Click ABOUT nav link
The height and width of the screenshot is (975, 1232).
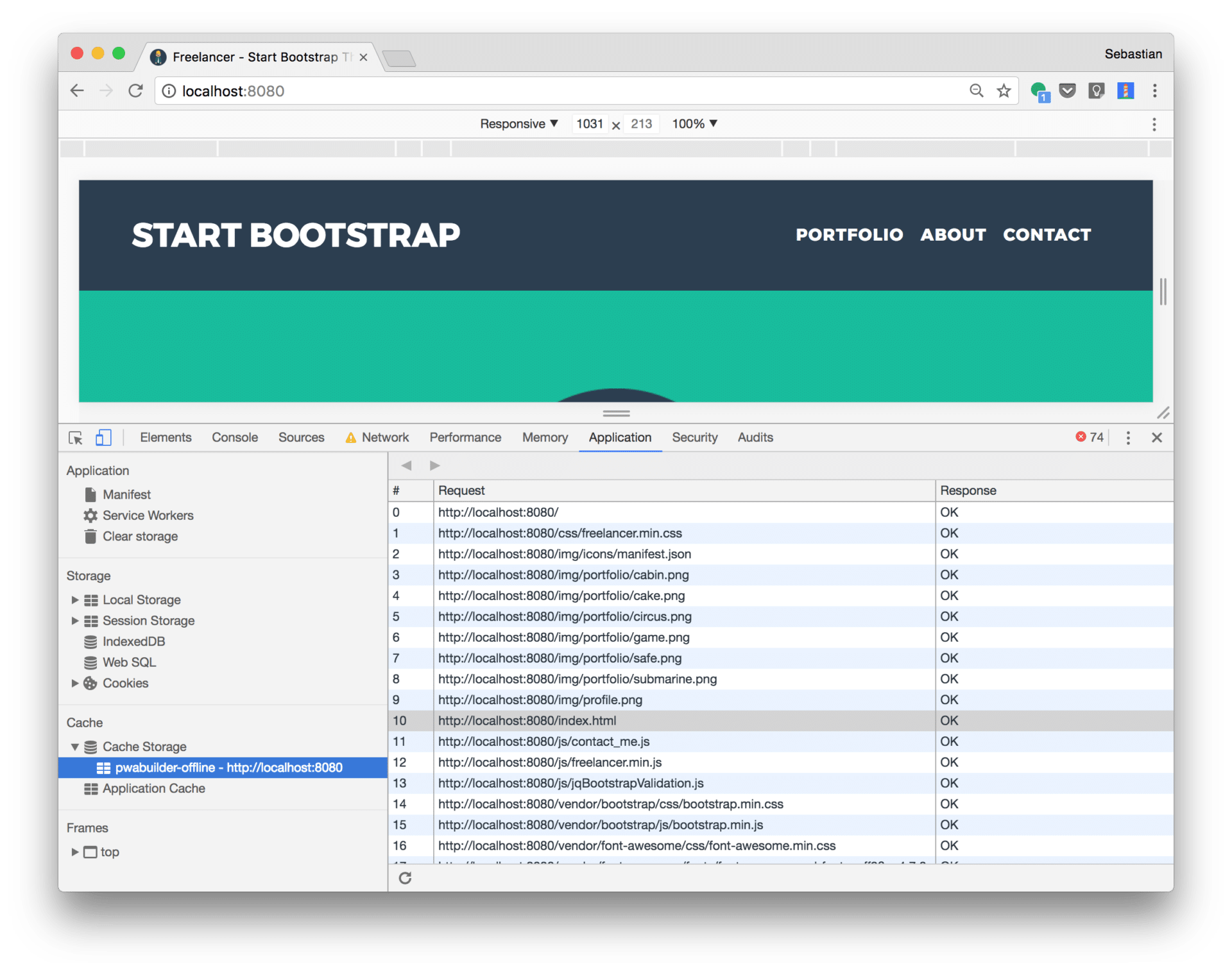953,235
